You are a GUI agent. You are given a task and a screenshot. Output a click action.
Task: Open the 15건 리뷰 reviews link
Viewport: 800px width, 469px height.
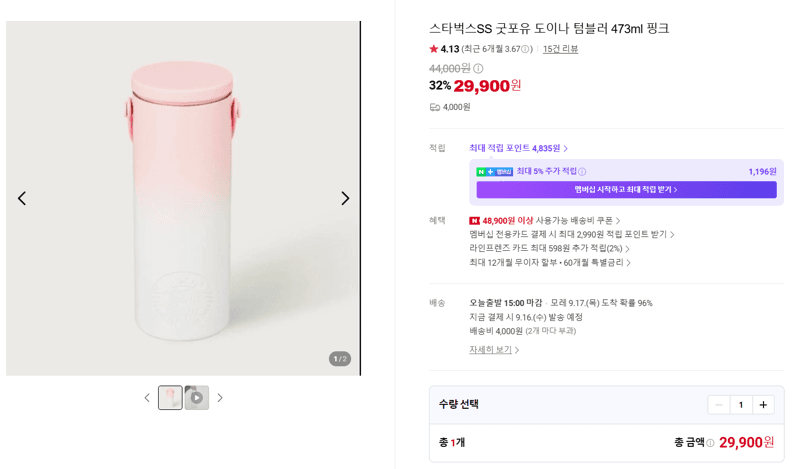[560, 49]
